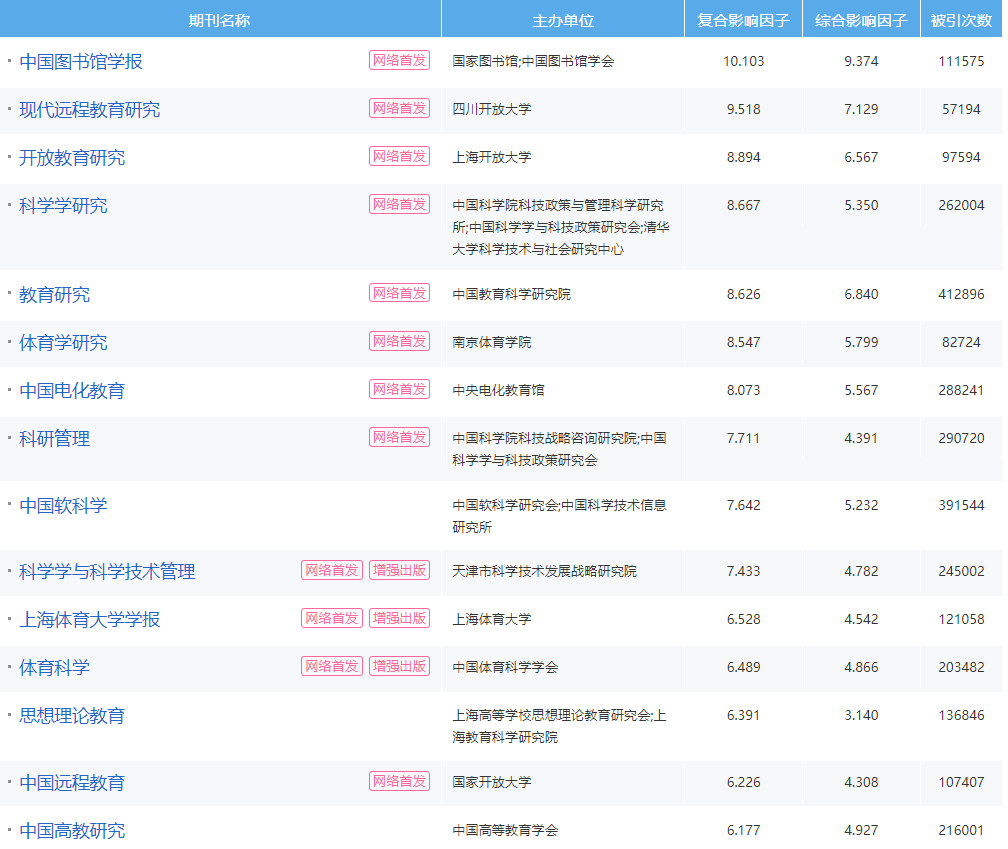Click 网络首发 tag for 开放教育研究
This screenshot has width=1008, height=849.
click(399, 156)
